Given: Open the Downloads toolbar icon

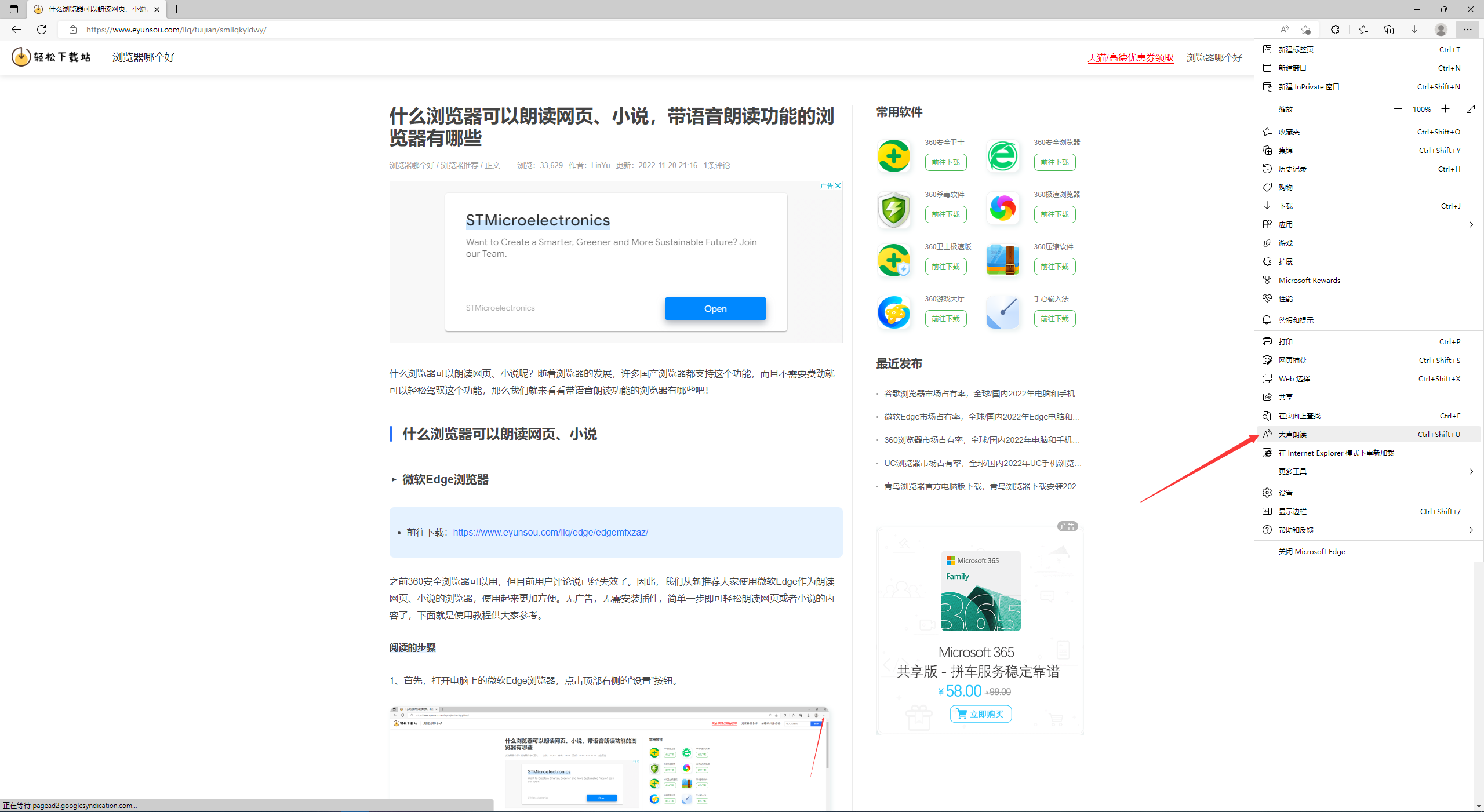Looking at the screenshot, I should (x=1414, y=30).
